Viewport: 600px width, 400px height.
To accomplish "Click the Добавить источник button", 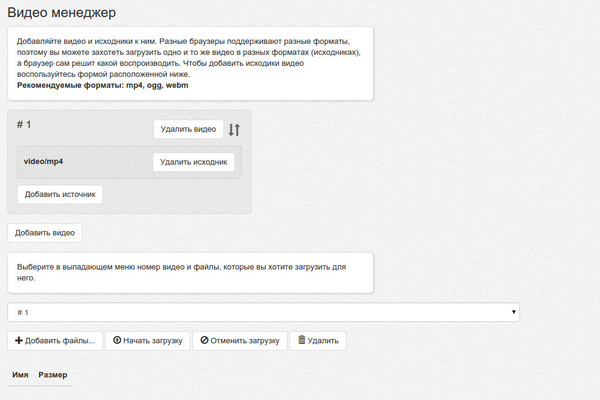I will coord(60,194).
